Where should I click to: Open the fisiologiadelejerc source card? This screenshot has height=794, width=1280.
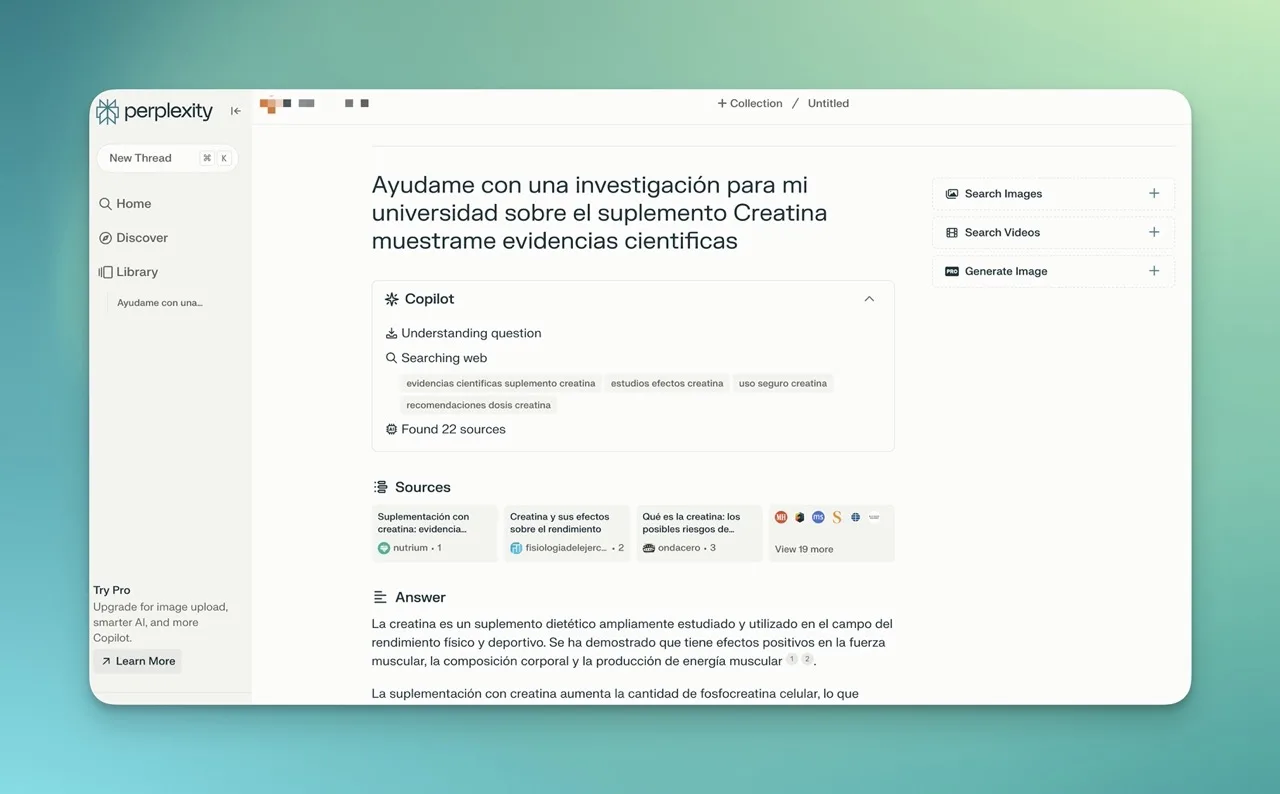[x=566, y=533]
